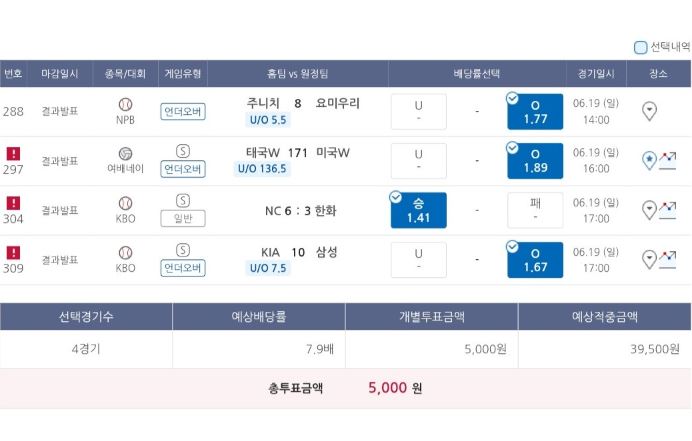Deselect Over 1.67 odds for KIA match
The width and height of the screenshot is (692, 441).
point(535,260)
